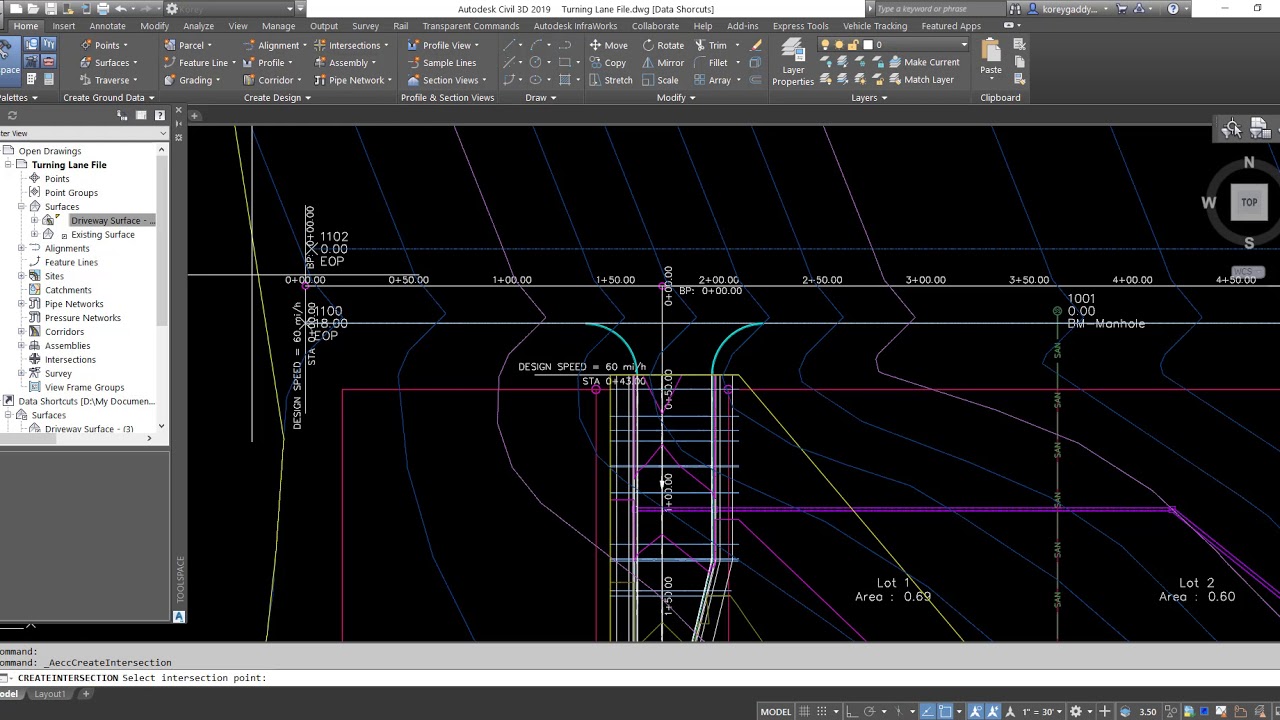Screen dimensions: 1280x720
Task: Click Point Groups in the tree
Action: (71, 192)
